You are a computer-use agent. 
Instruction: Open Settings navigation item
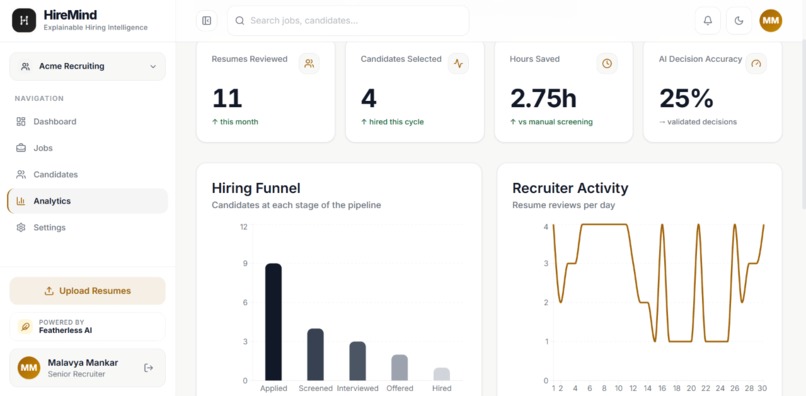click(x=87, y=227)
